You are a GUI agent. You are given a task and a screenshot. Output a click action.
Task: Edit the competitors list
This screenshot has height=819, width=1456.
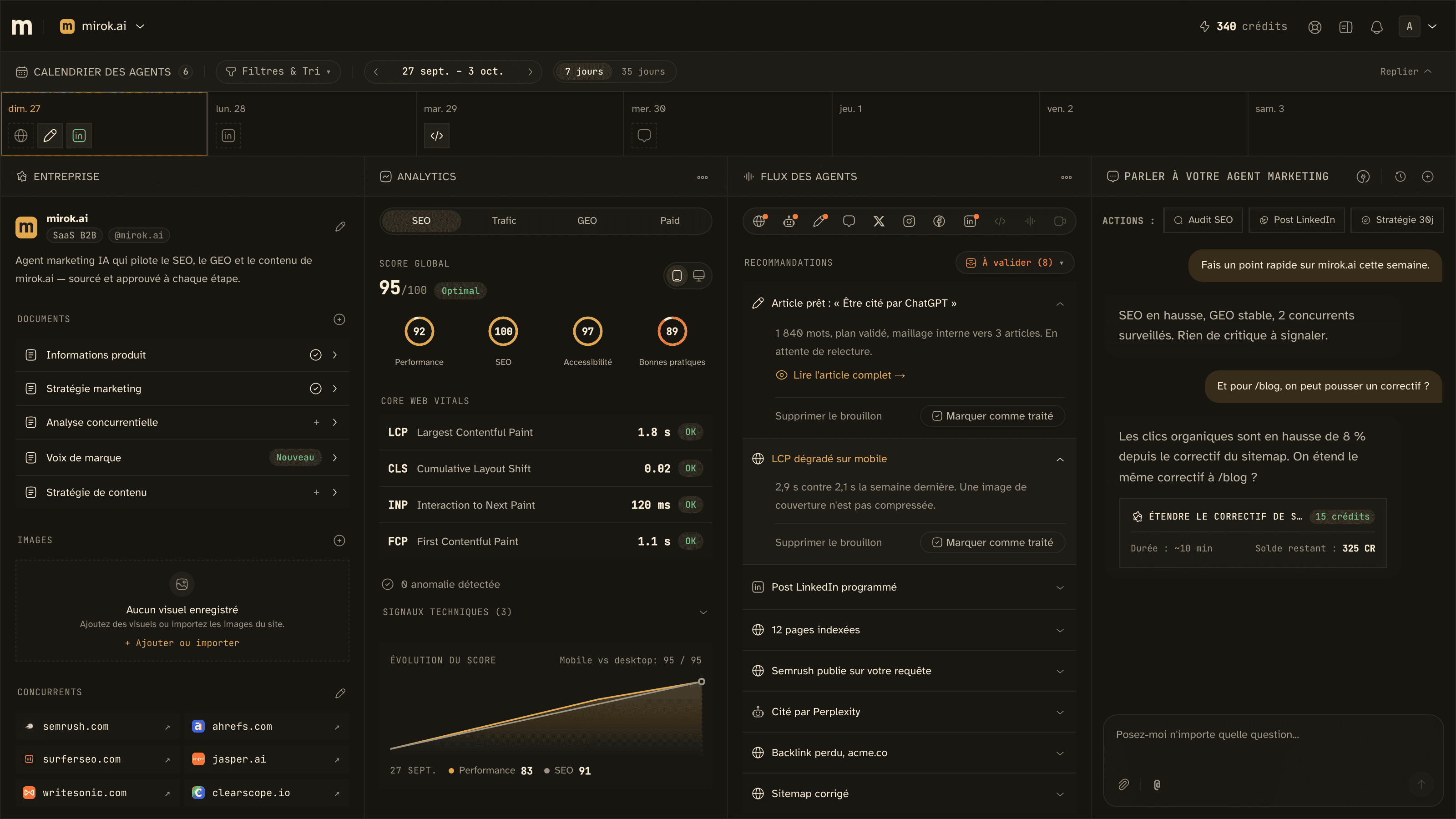click(x=340, y=693)
